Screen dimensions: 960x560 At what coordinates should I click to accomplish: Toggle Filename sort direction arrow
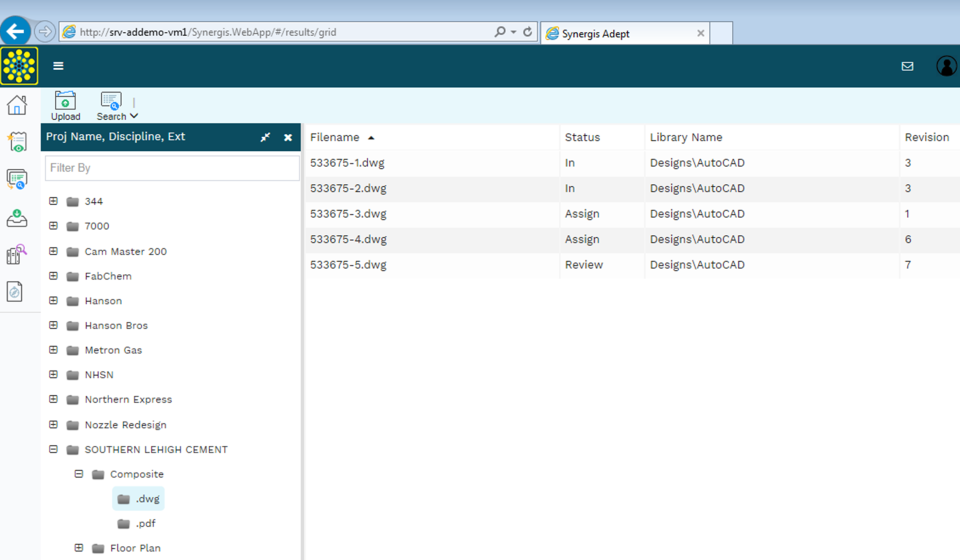(371, 138)
